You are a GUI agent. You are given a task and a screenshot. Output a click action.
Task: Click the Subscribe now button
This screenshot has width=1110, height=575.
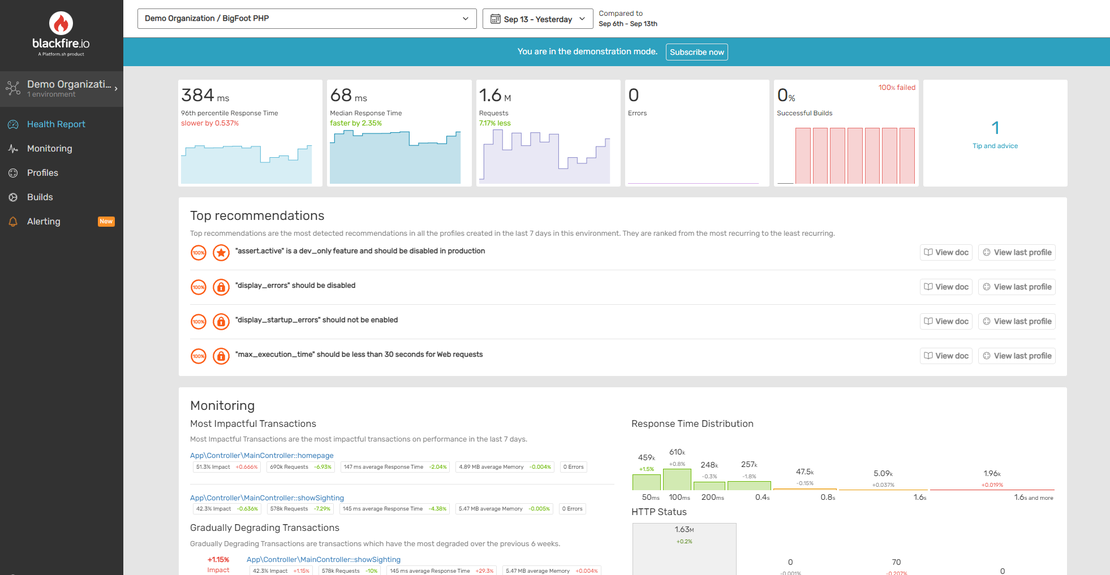[x=696, y=52]
